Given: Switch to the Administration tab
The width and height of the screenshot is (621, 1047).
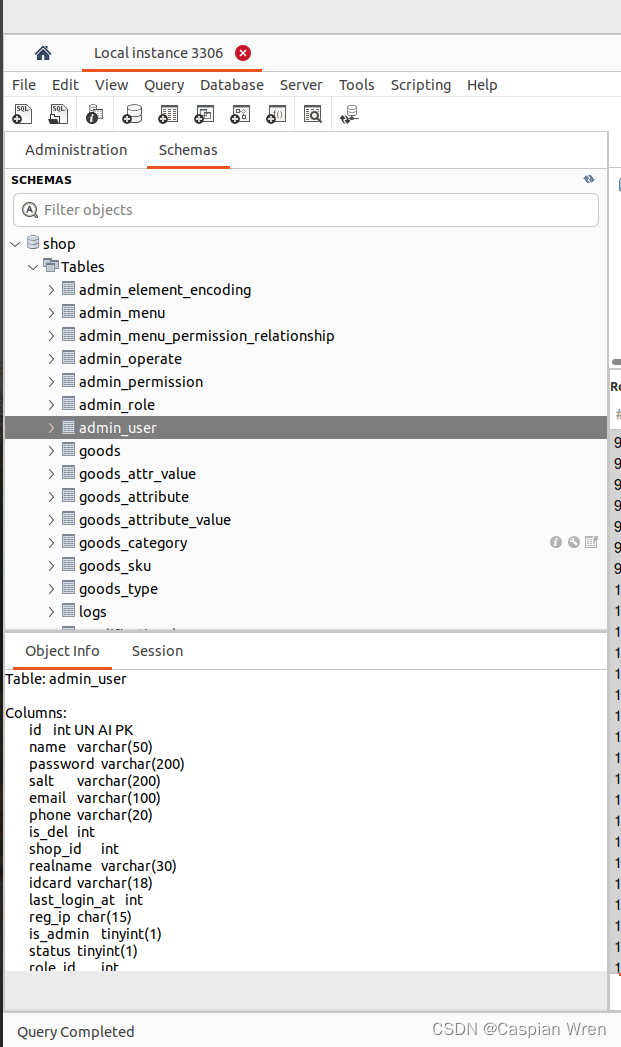Looking at the screenshot, I should coord(76,150).
